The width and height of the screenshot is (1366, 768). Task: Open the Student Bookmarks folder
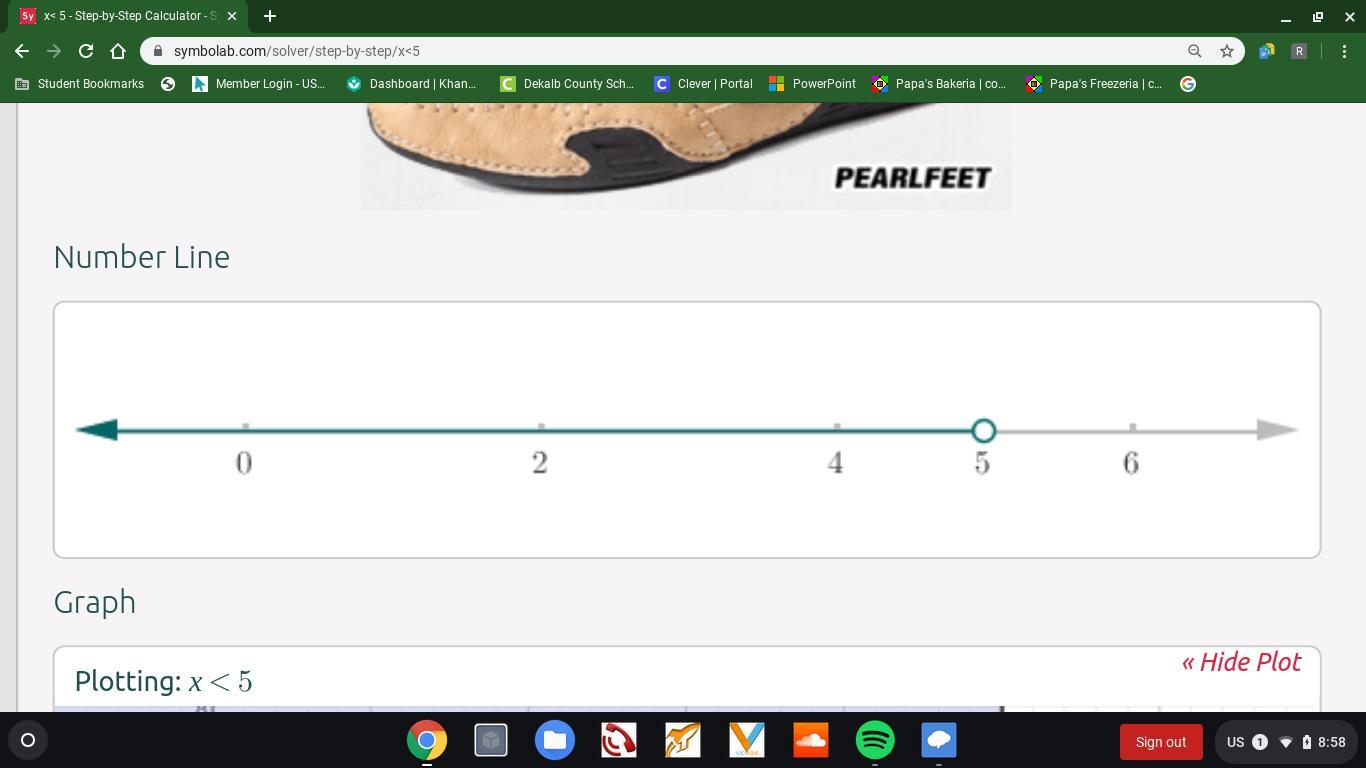80,84
